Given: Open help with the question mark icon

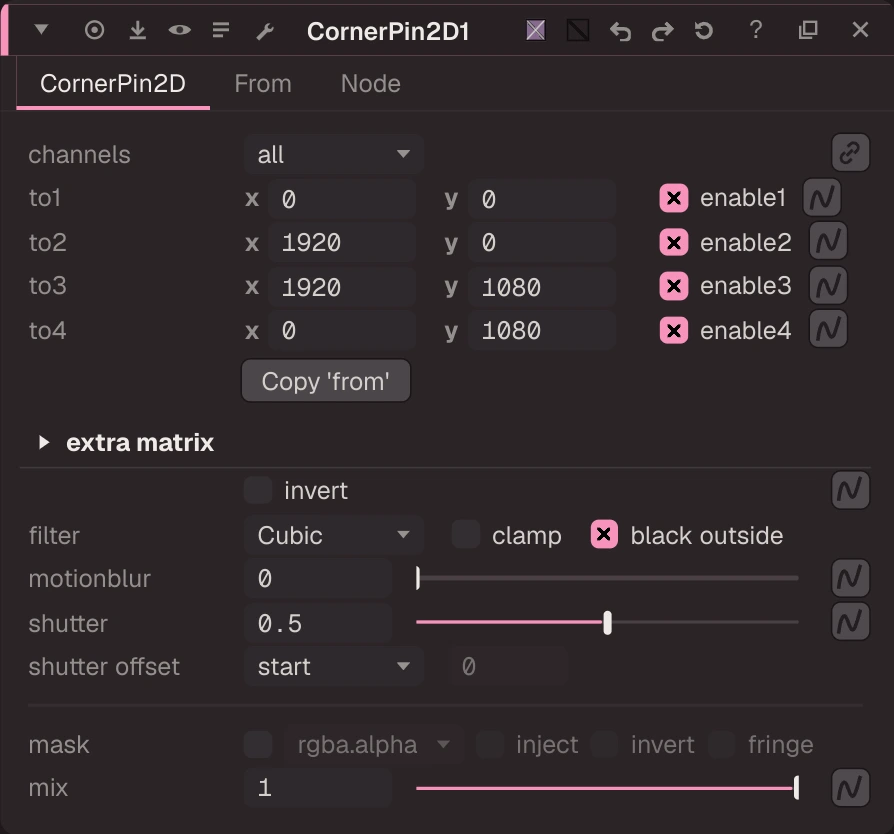Looking at the screenshot, I should (756, 30).
